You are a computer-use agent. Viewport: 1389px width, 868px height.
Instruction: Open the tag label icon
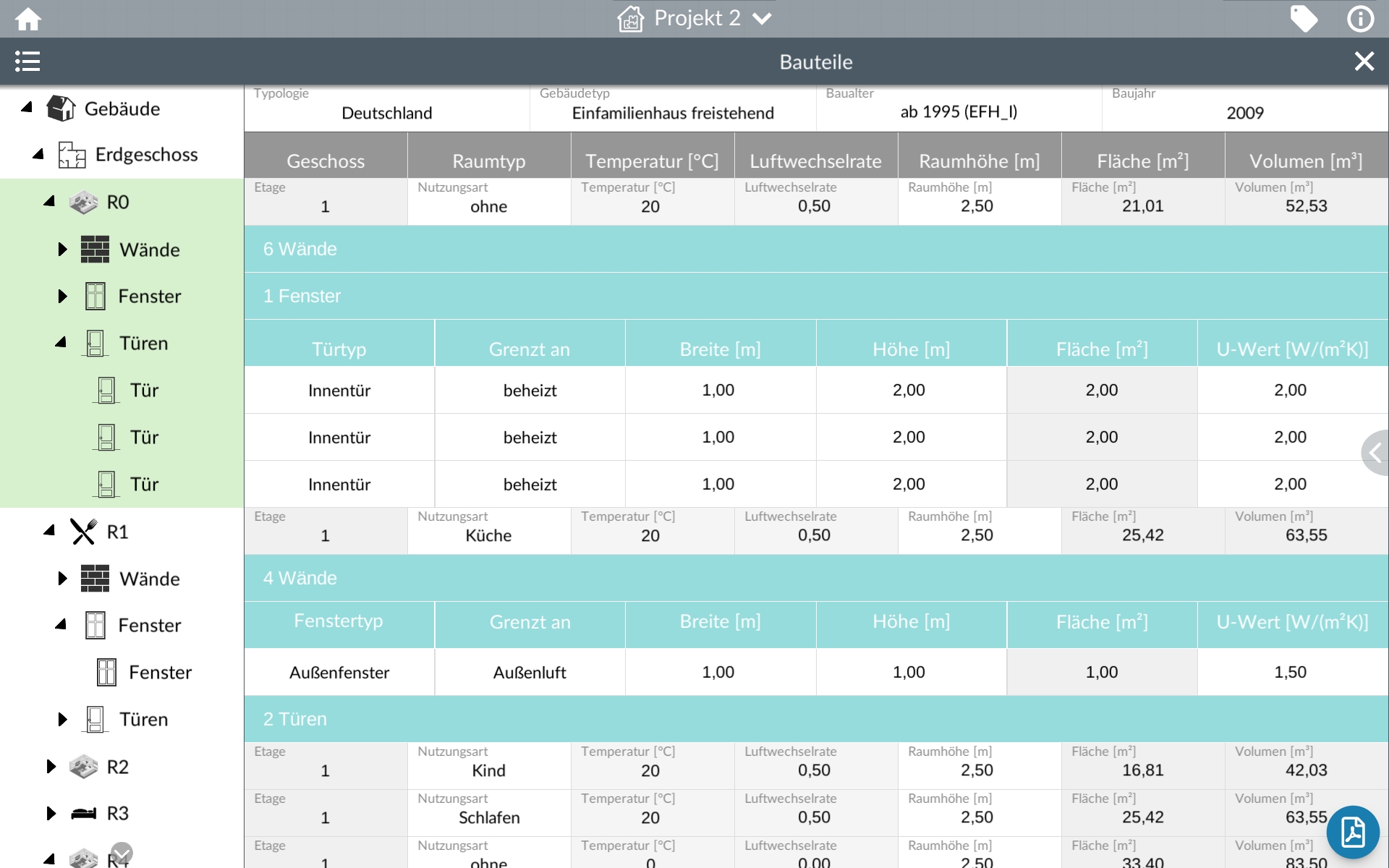1304,19
